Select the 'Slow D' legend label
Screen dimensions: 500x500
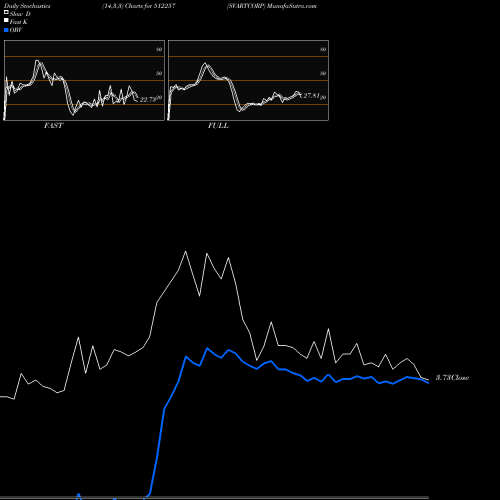click(20, 14)
